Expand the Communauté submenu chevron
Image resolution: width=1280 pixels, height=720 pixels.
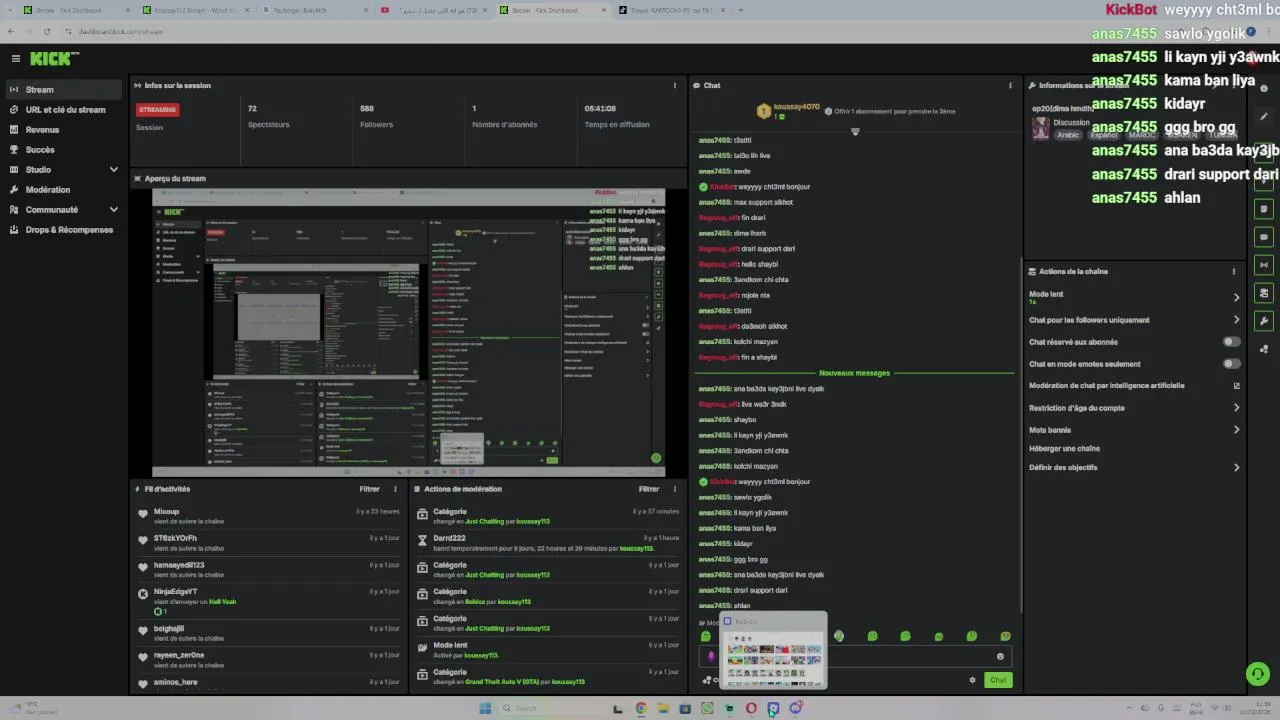(x=113, y=210)
